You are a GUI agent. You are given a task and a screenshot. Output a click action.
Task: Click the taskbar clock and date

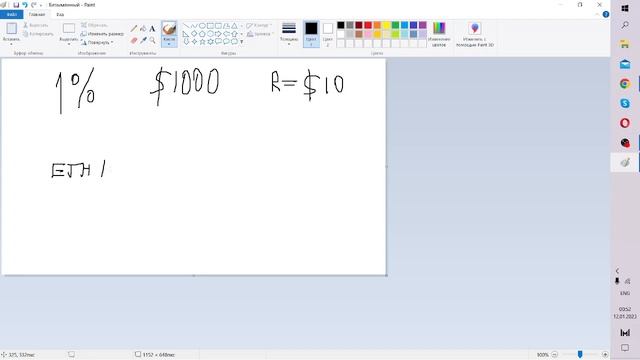click(625, 313)
